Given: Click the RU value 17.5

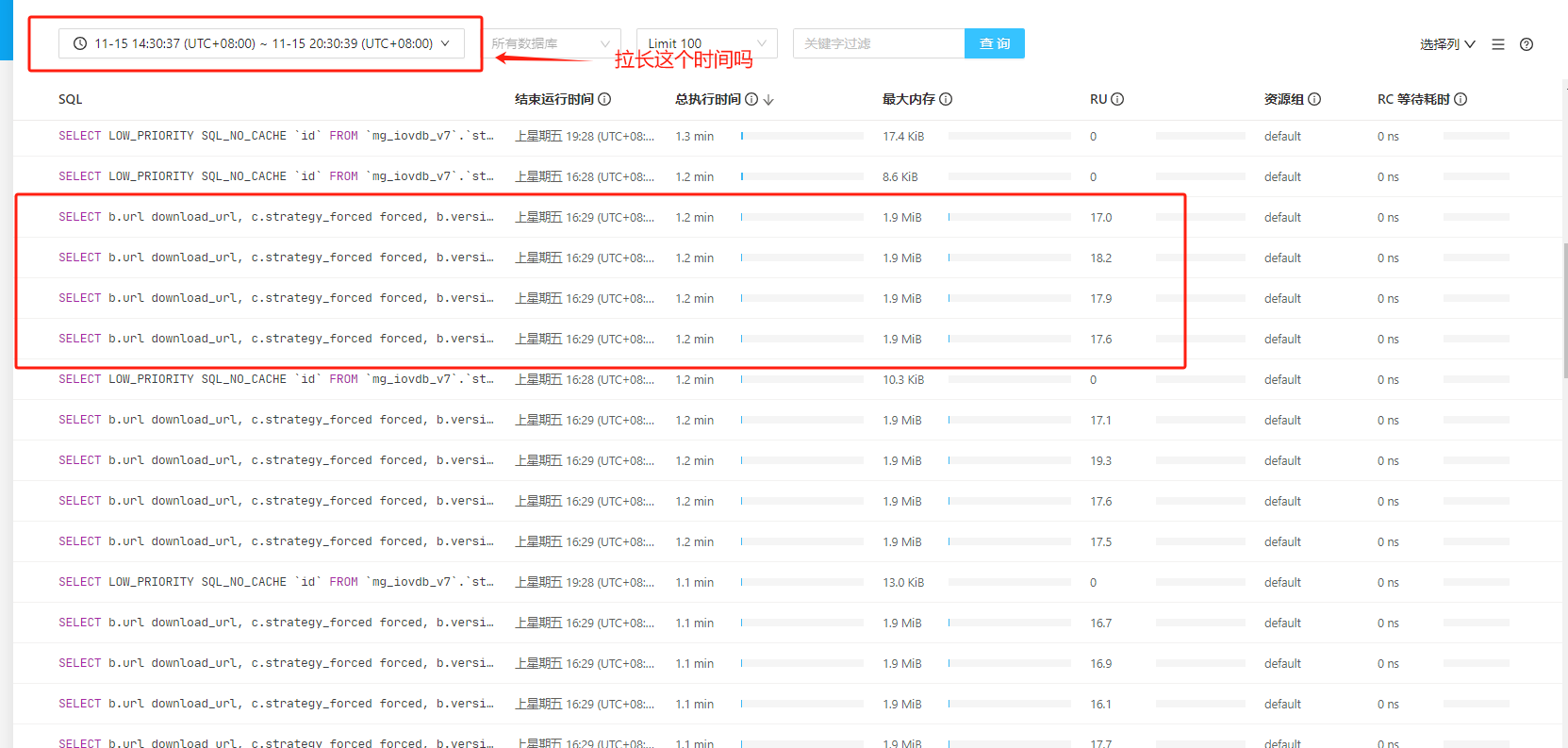Looking at the screenshot, I should pyautogui.click(x=1101, y=541).
